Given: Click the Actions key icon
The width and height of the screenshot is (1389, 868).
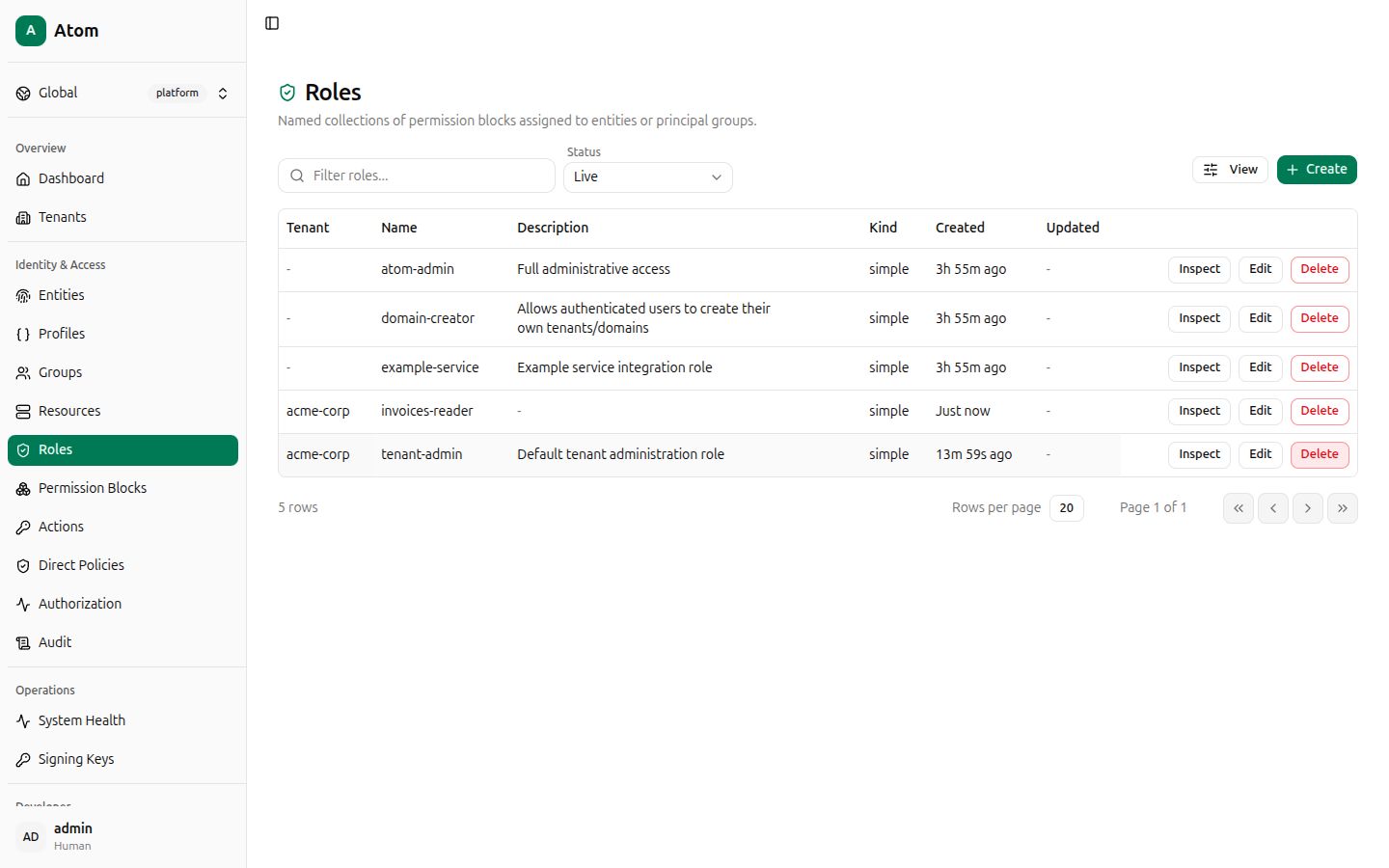Looking at the screenshot, I should click(x=23, y=528).
